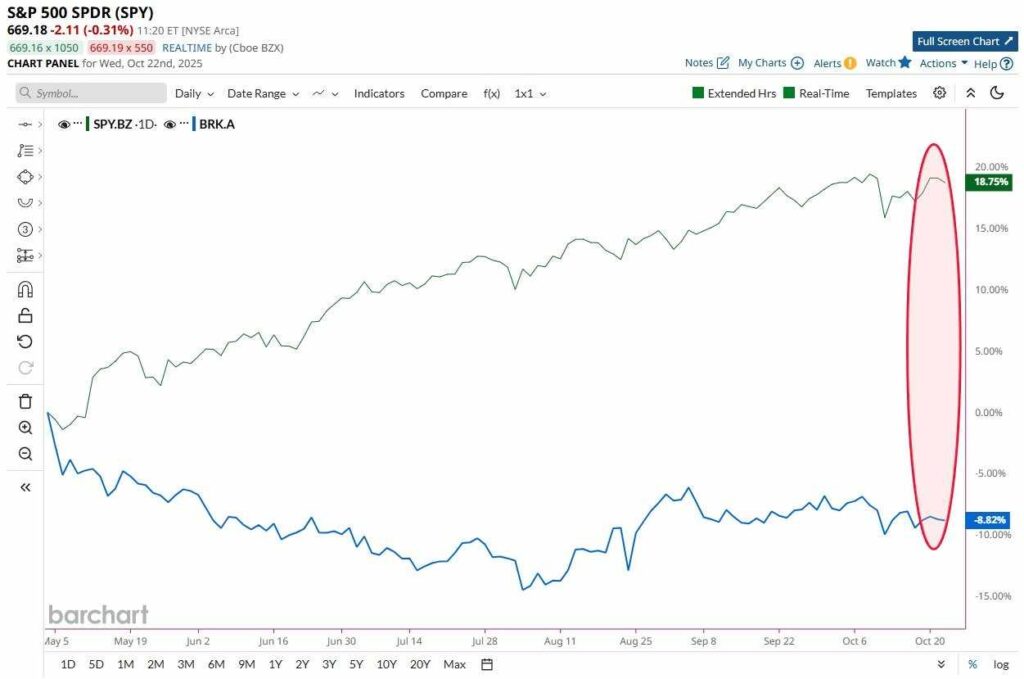Delete drawings with trash icon

coord(26,402)
